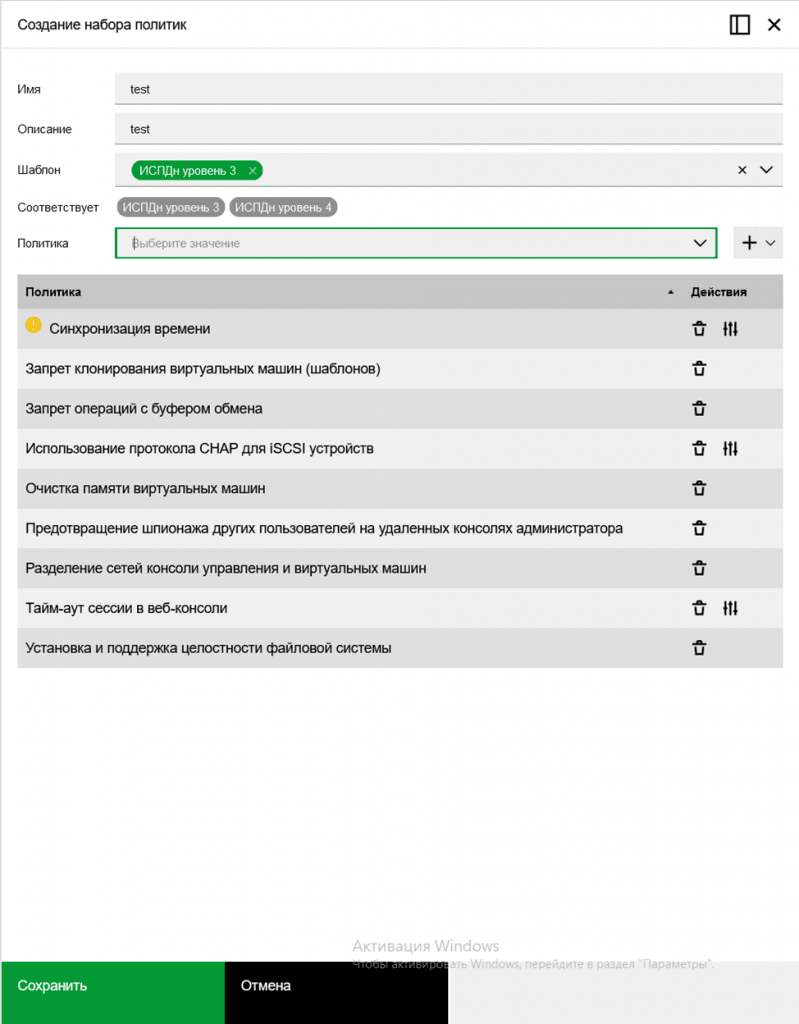
Task: Delete Запрет клонирования виртуальных машин policy
Action: (699, 369)
